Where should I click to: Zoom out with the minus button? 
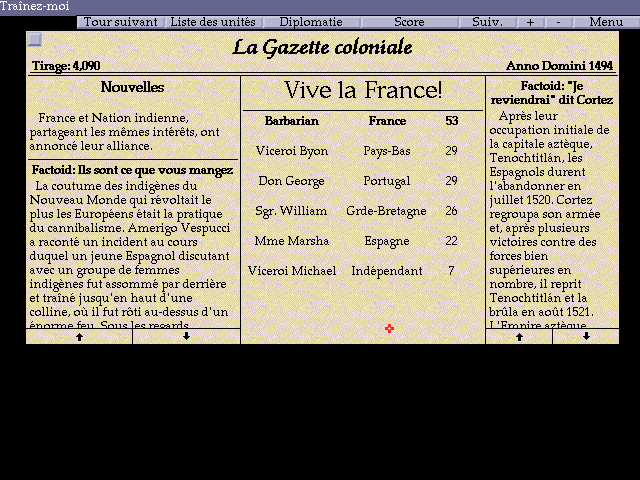[x=558, y=22]
